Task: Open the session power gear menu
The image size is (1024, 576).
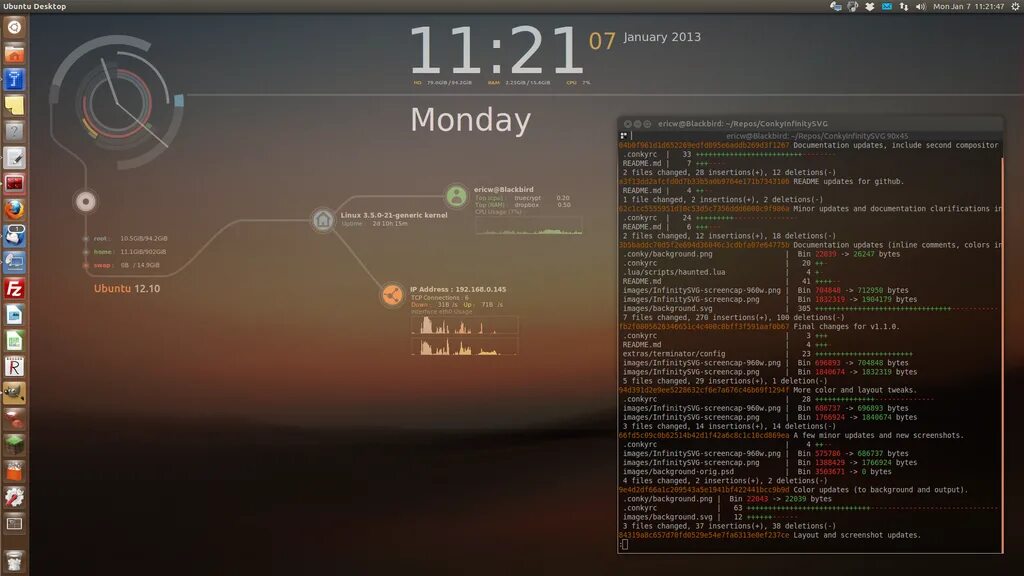Action: pyautogui.click(x=1016, y=7)
